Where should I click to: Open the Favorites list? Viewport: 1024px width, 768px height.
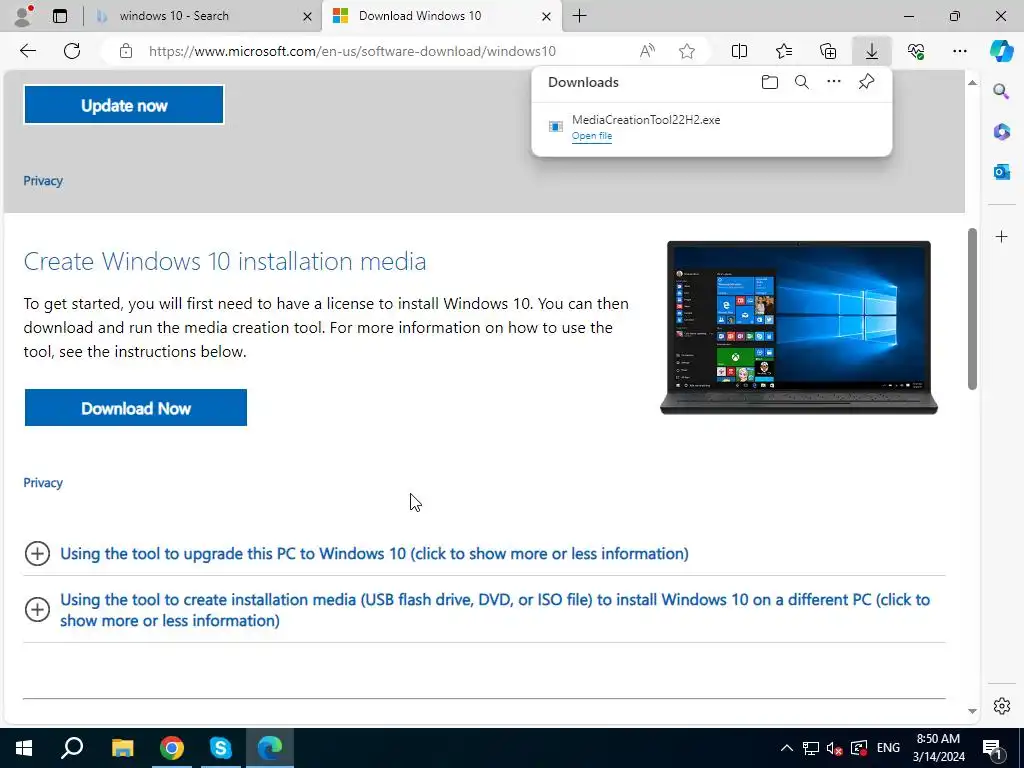click(784, 51)
